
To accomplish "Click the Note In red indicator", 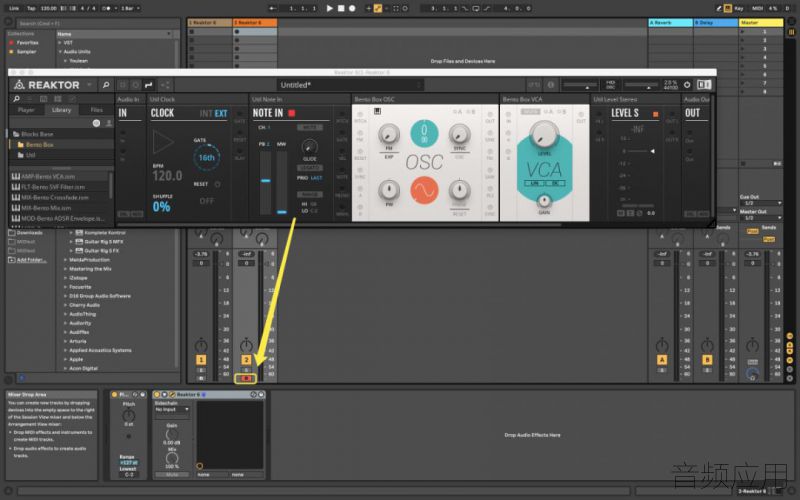I will pyautogui.click(x=292, y=113).
